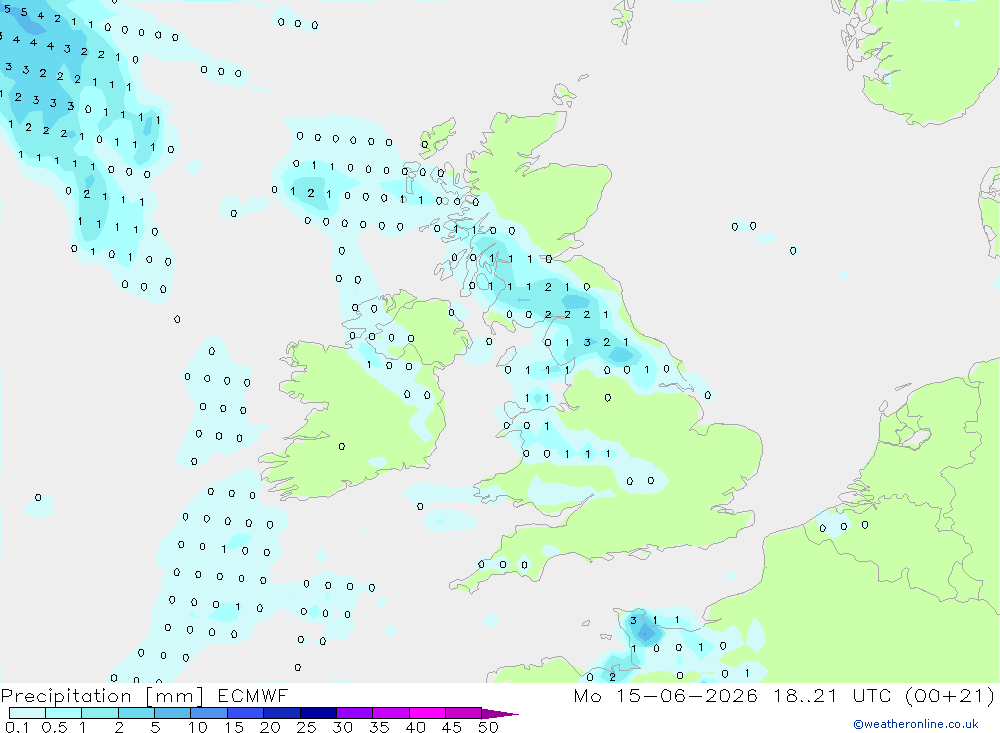1000x733 pixels.
Task: Select the 25–30 mm legend swatch
Action: click(x=318, y=713)
